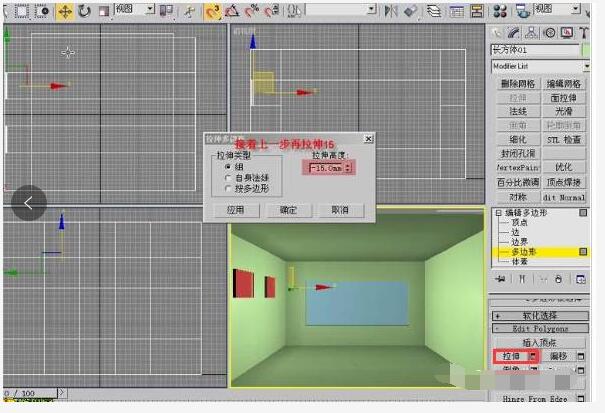Toggle the Spinner Snap icon
The height and width of the screenshot is (413, 605).
click(272, 11)
